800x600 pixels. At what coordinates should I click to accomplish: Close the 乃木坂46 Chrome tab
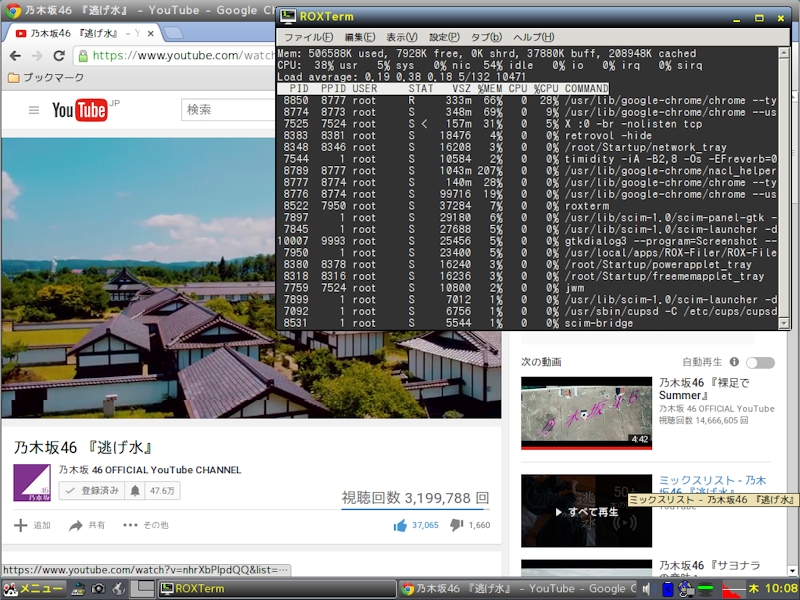click(x=150, y=34)
